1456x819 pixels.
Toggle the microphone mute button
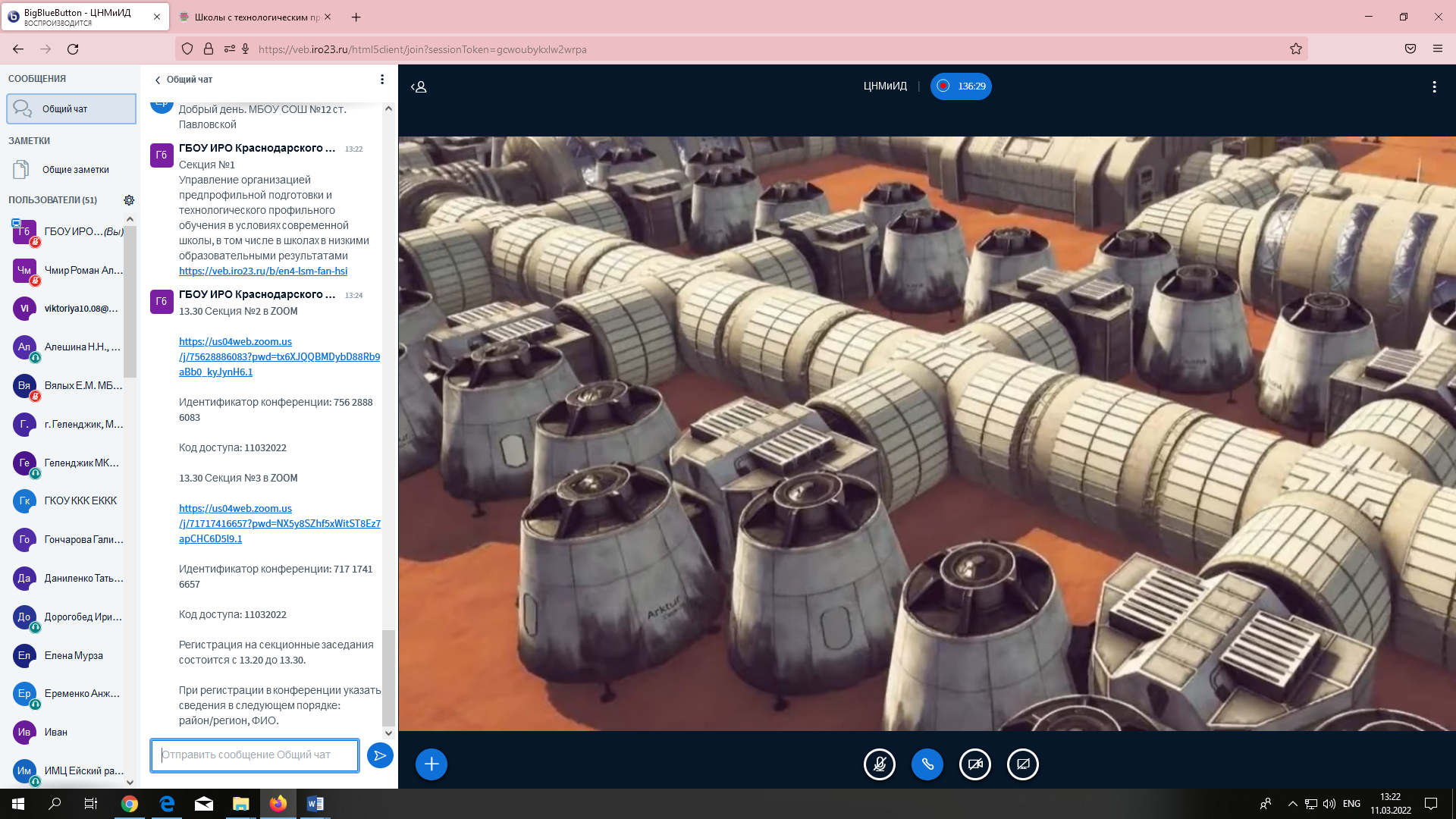[x=880, y=764]
